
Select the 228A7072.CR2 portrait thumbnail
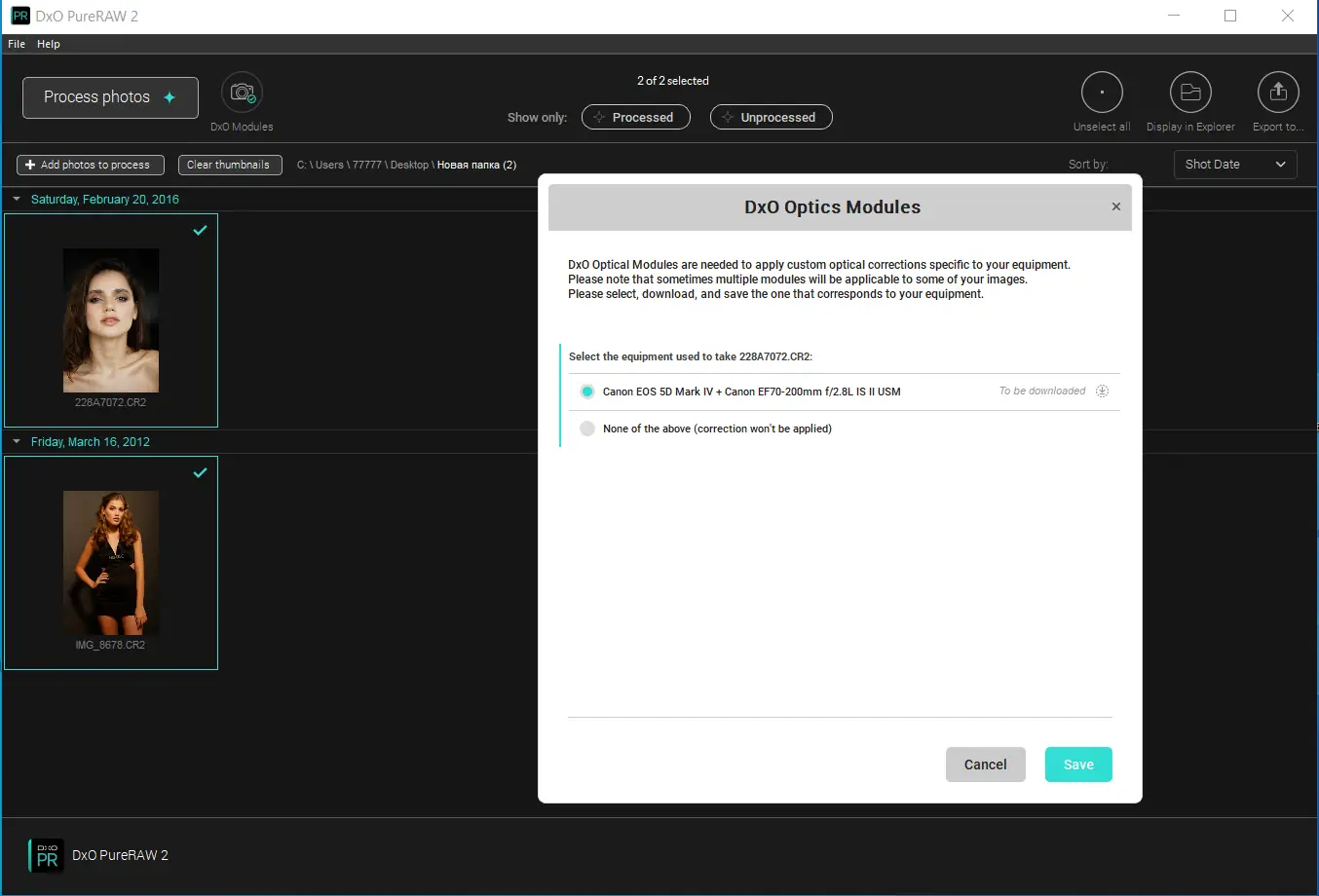tap(111, 320)
